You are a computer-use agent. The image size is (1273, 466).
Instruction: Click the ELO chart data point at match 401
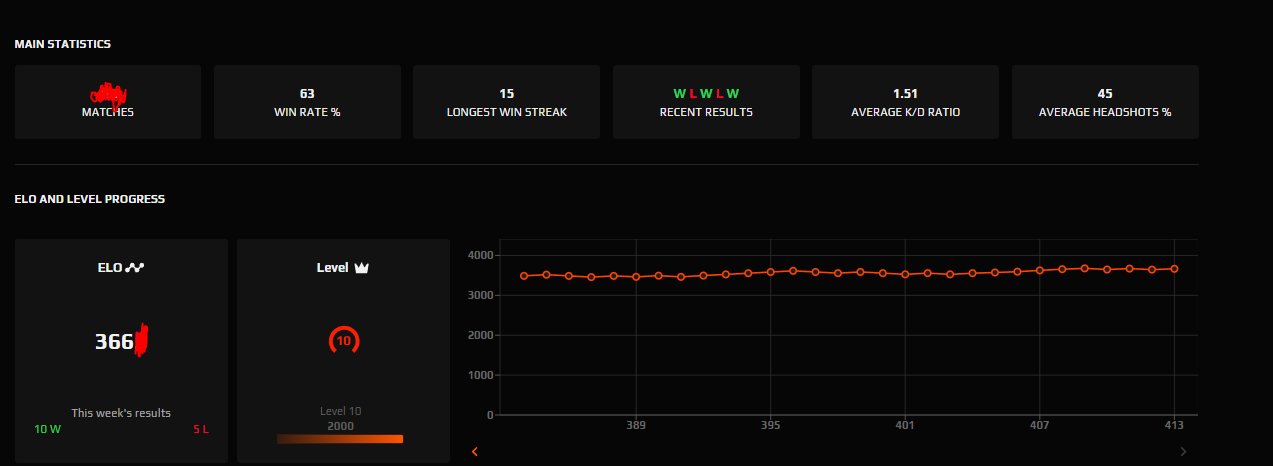(905, 274)
